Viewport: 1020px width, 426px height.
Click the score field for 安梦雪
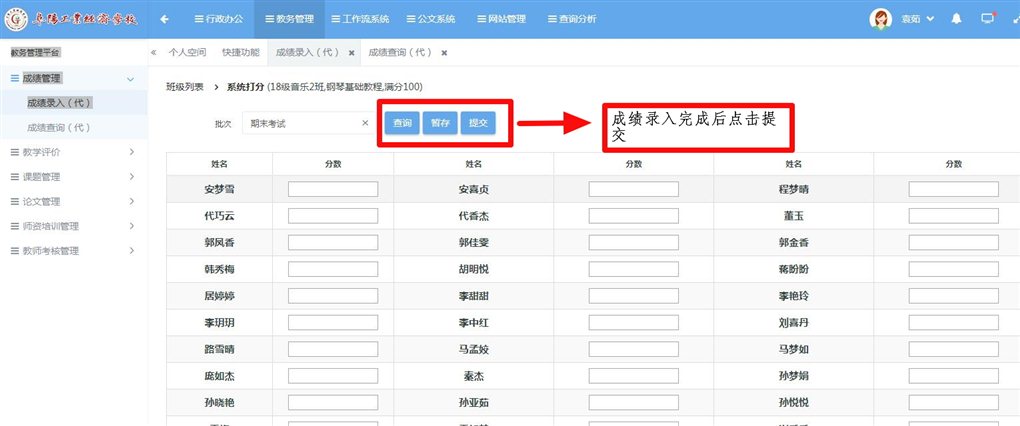pyautogui.click(x=333, y=188)
